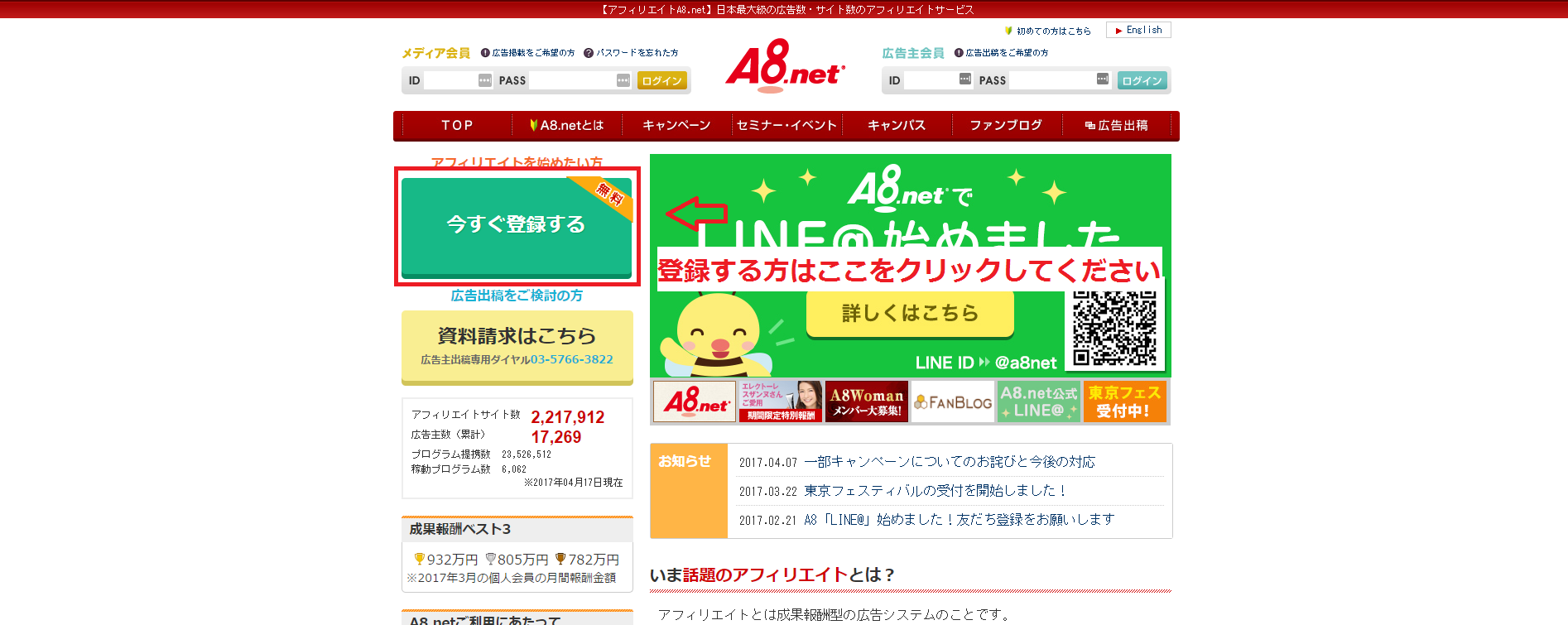Open the ファンブログ menu item
Viewport: 1568px width, 625px height.
pyautogui.click(x=1006, y=126)
